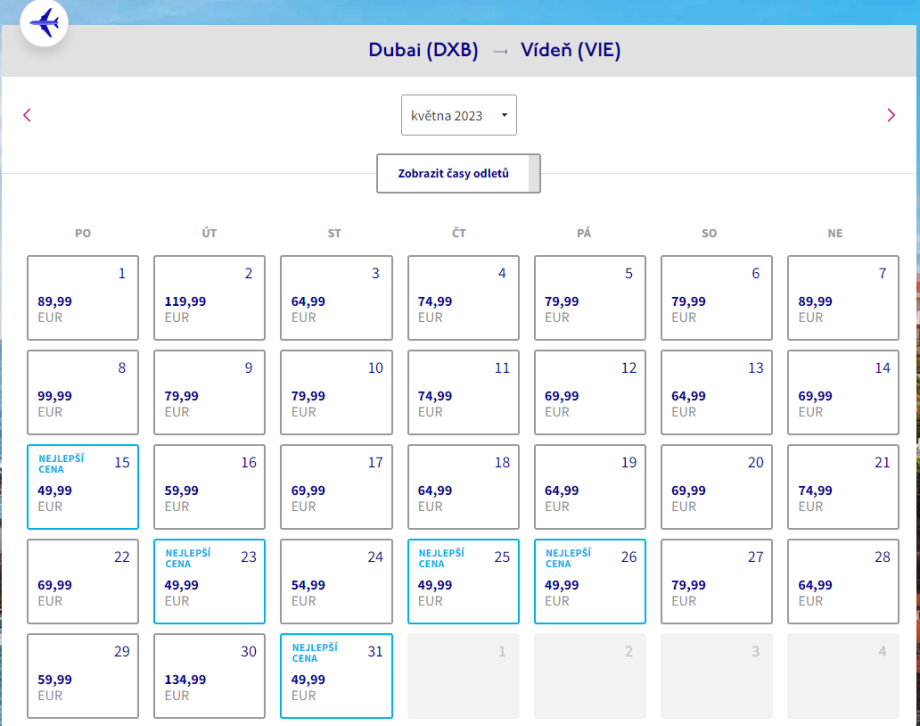This screenshot has width=920, height=726.
Task: Go to next month with right arrow
Action: [891, 115]
